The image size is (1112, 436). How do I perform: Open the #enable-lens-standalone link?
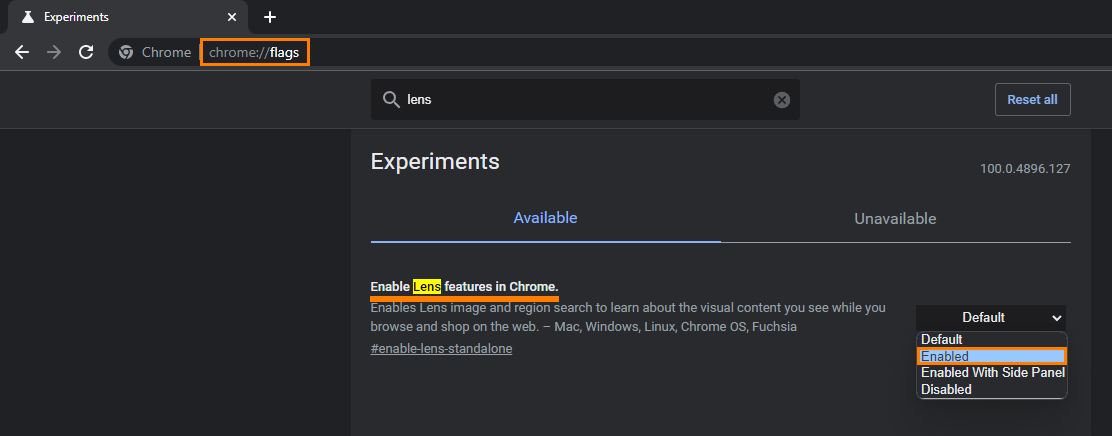441,349
